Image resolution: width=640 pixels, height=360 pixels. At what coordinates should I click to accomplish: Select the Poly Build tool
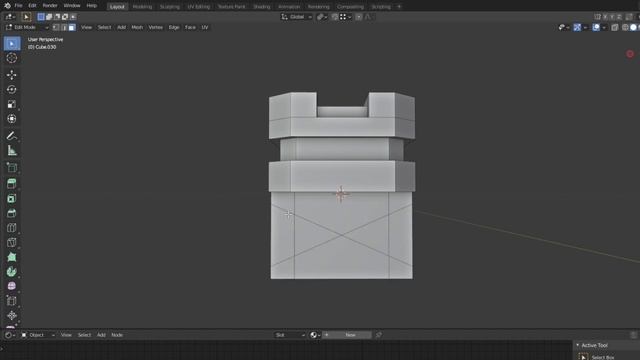click(12, 257)
